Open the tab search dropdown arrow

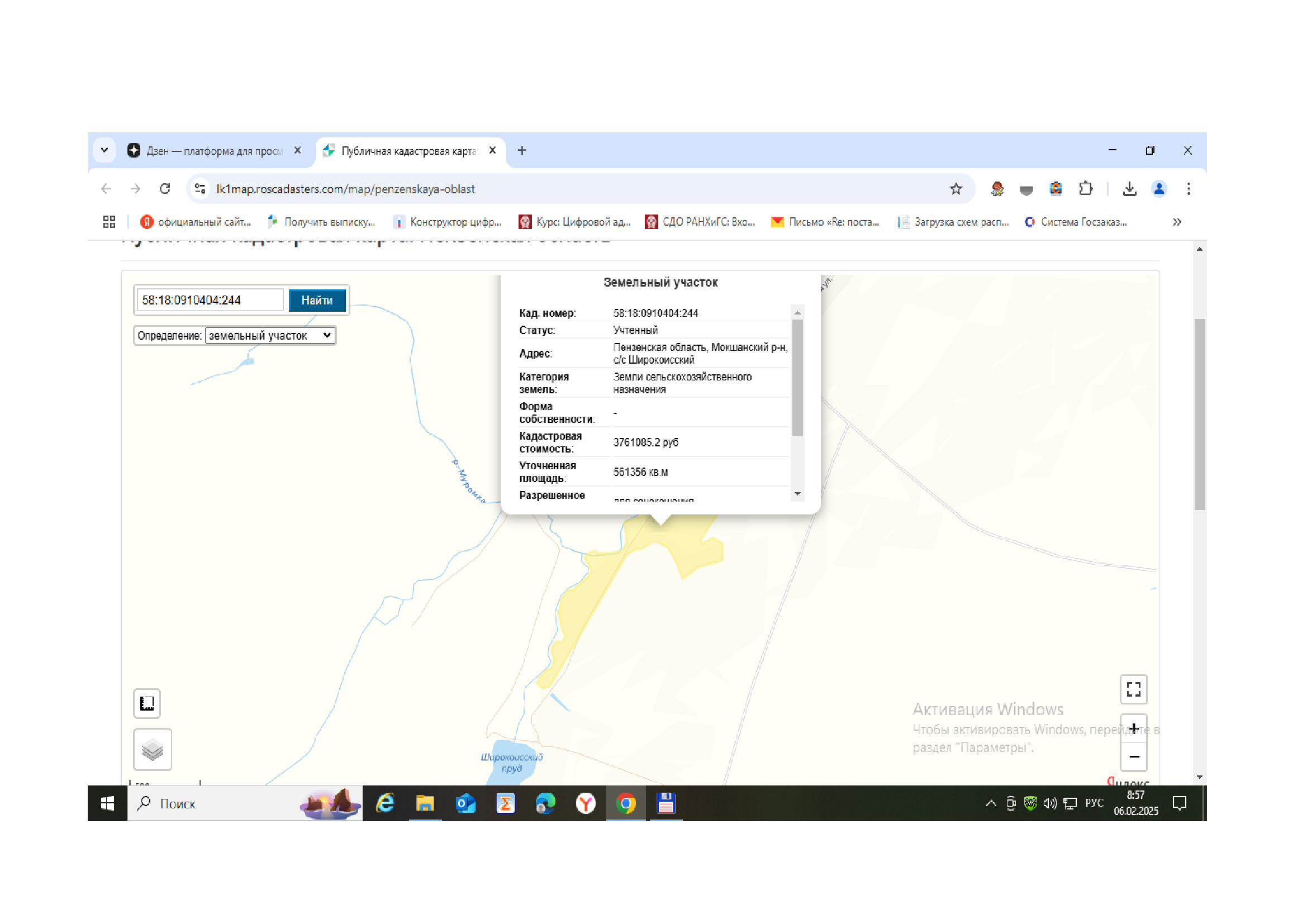tap(104, 151)
